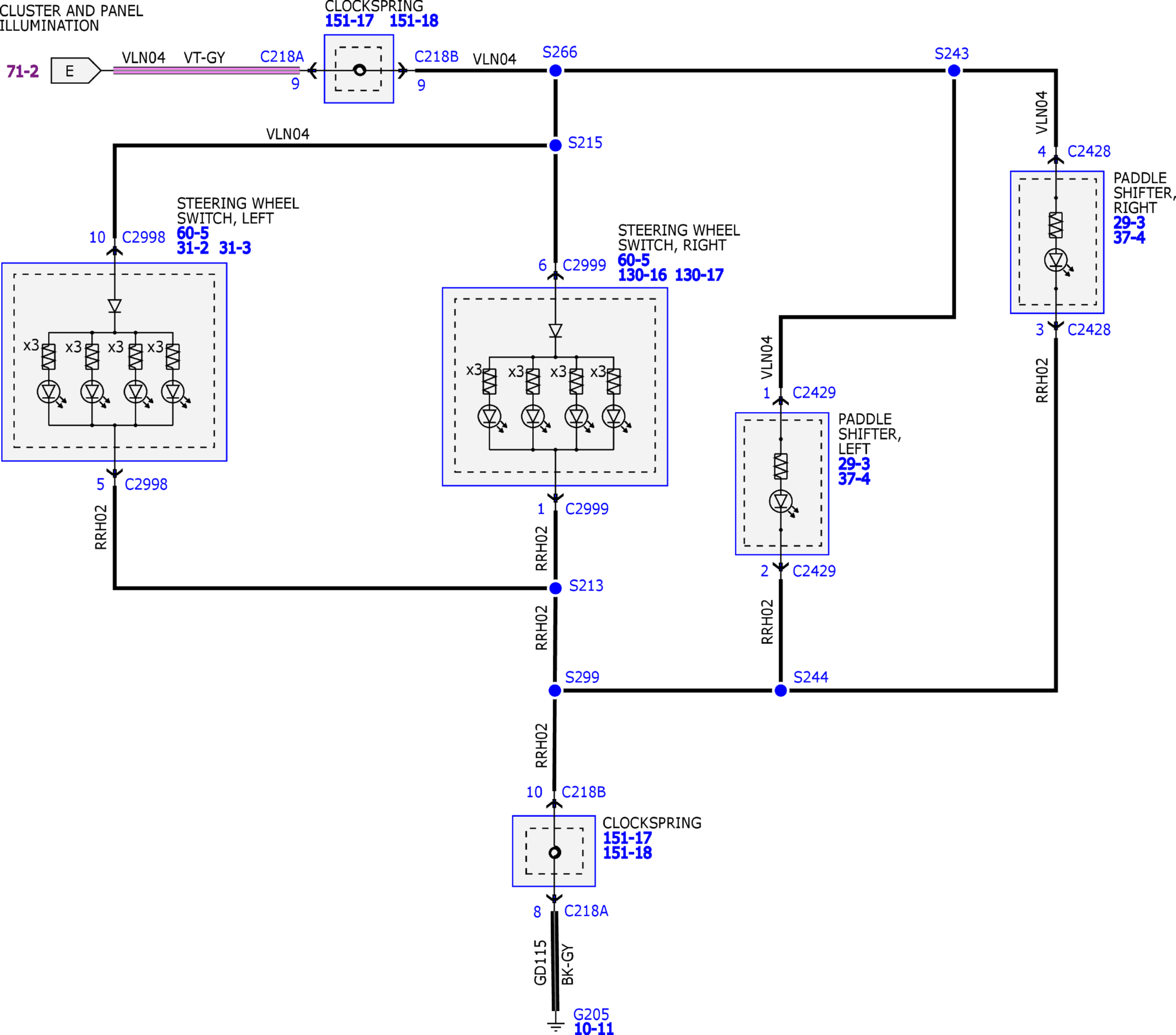Select the S243 splice point
Image resolution: width=1176 pixels, height=1035 pixels.
click(x=954, y=71)
